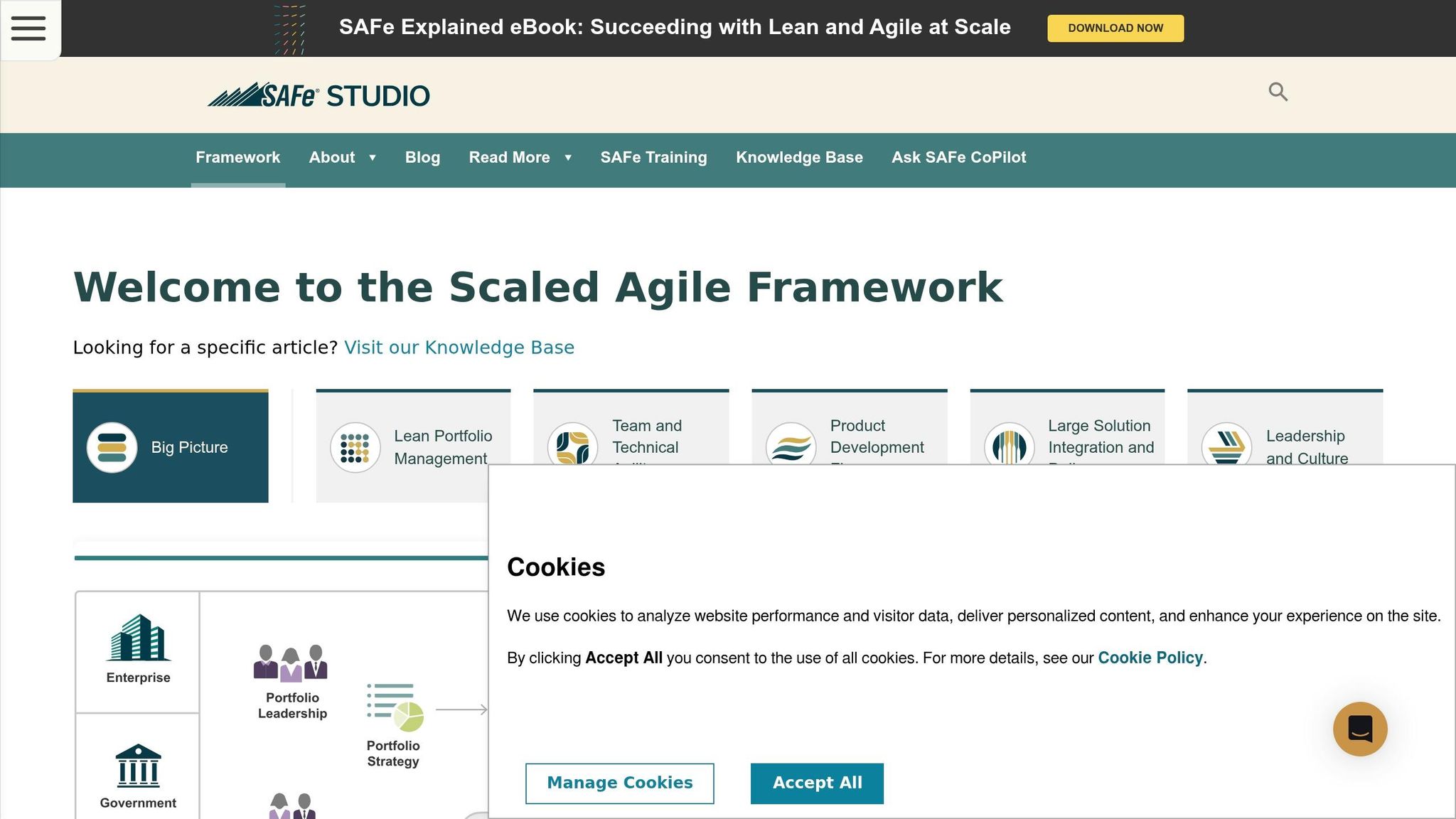Click the Enterprise building icon

pos(138,638)
